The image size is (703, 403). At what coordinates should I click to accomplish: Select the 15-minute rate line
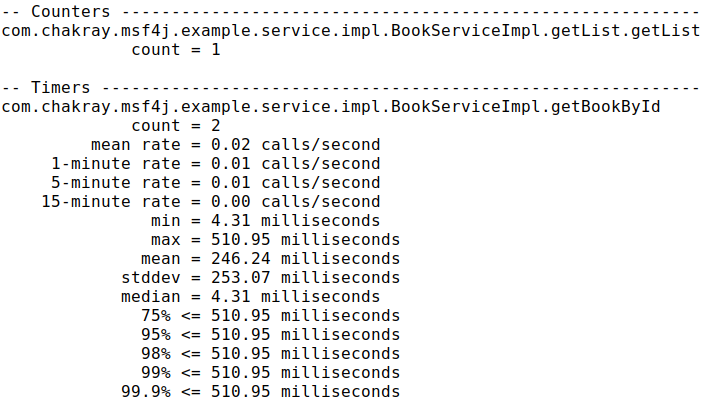click(x=210, y=202)
